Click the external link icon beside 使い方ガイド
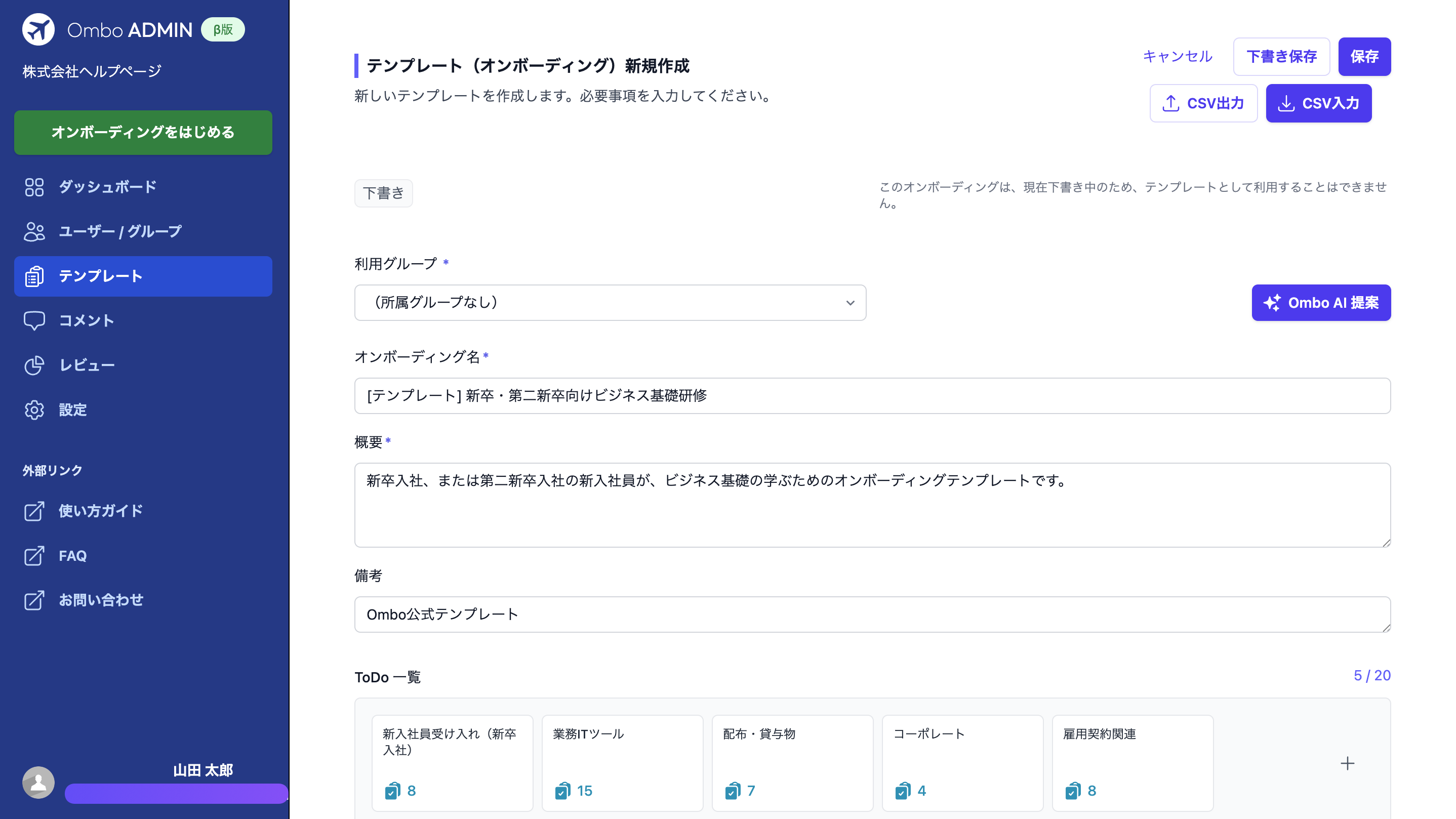Image resolution: width=1456 pixels, height=819 pixels. pyautogui.click(x=34, y=511)
